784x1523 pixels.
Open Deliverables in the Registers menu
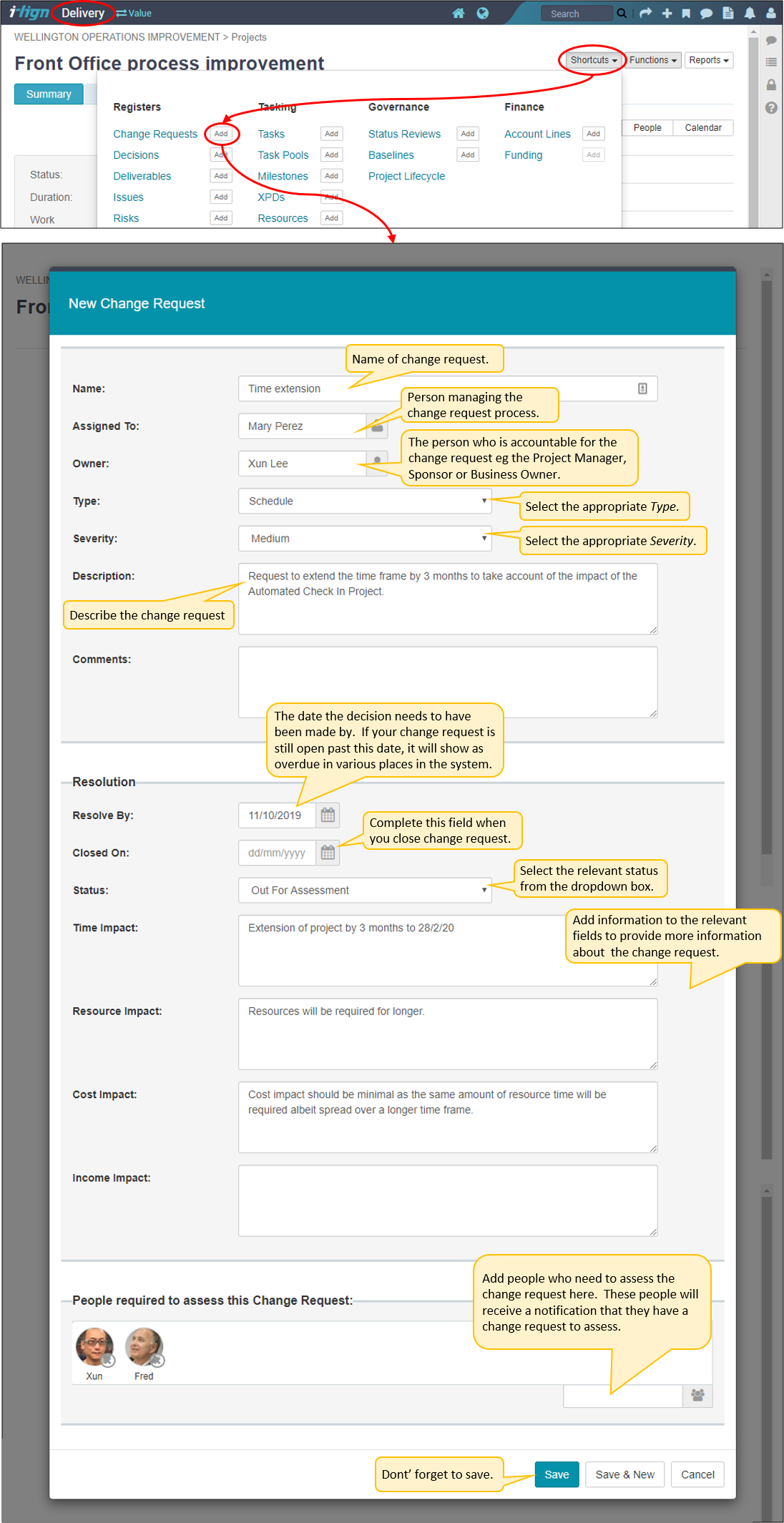[x=142, y=176]
